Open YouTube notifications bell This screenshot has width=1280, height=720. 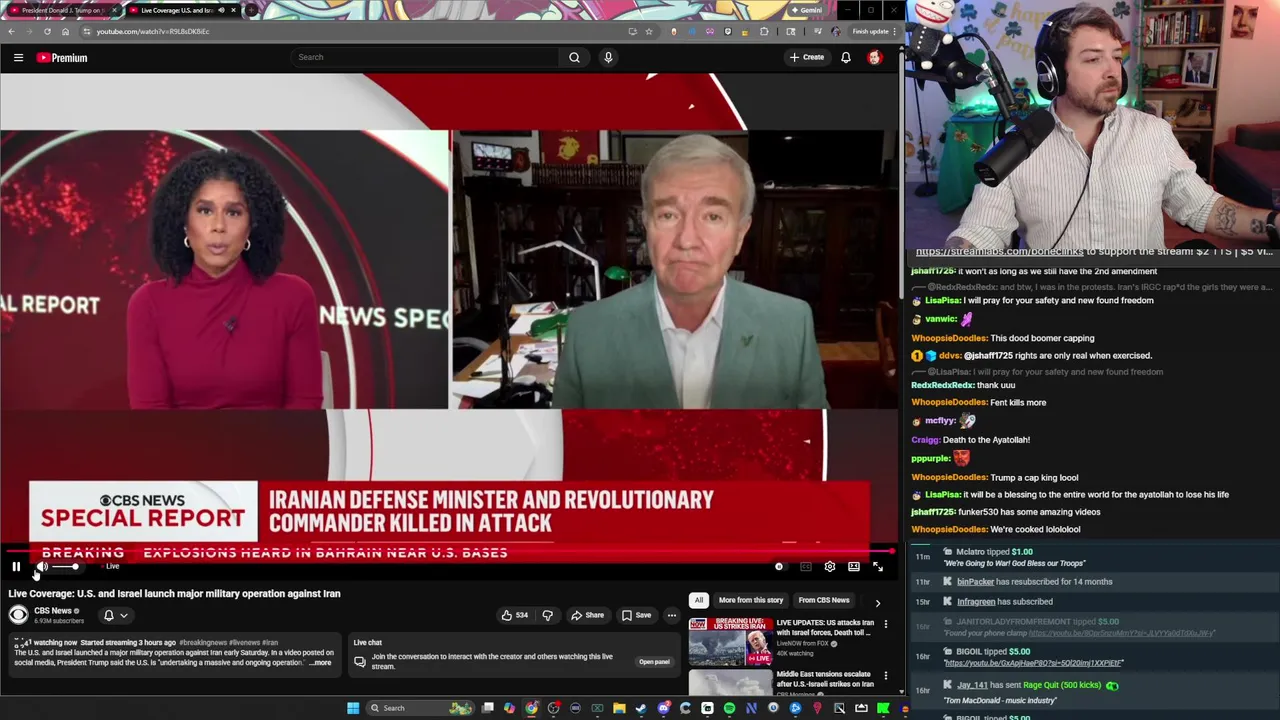click(846, 57)
